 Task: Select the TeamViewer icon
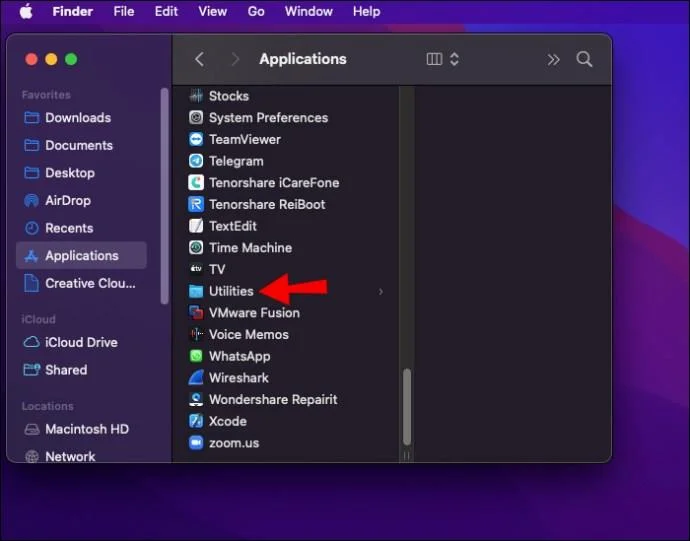coord(196,139)
